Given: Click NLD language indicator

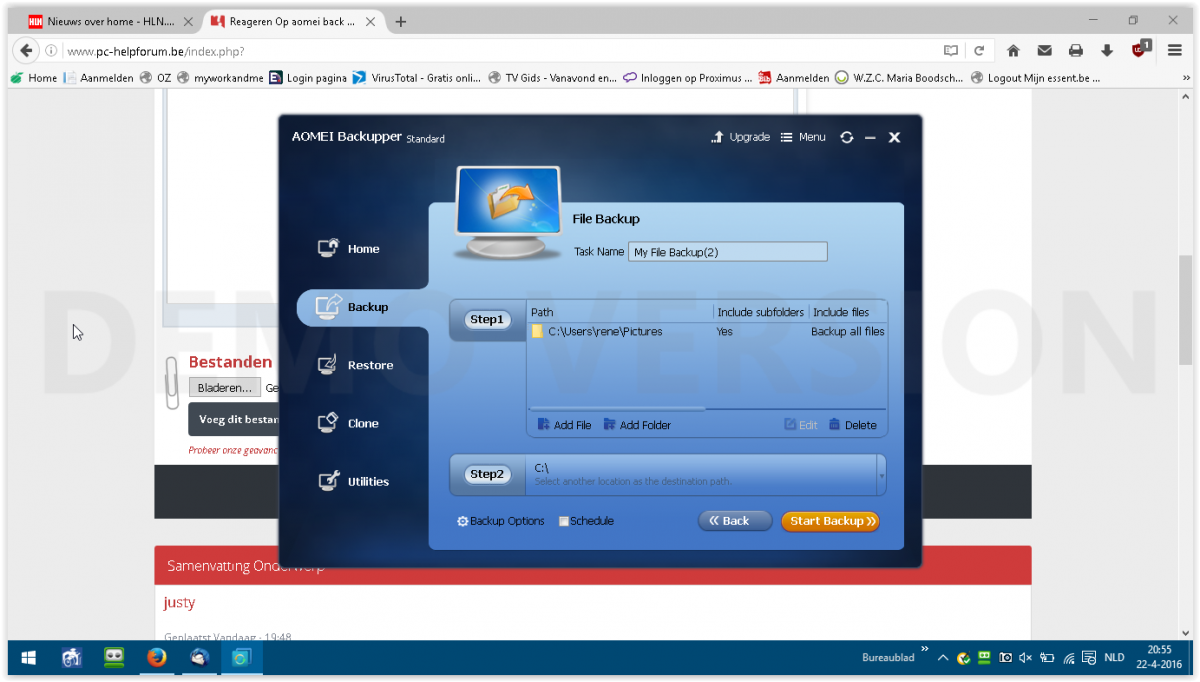Looking at the screenshot, I should tap(1114, 658).
